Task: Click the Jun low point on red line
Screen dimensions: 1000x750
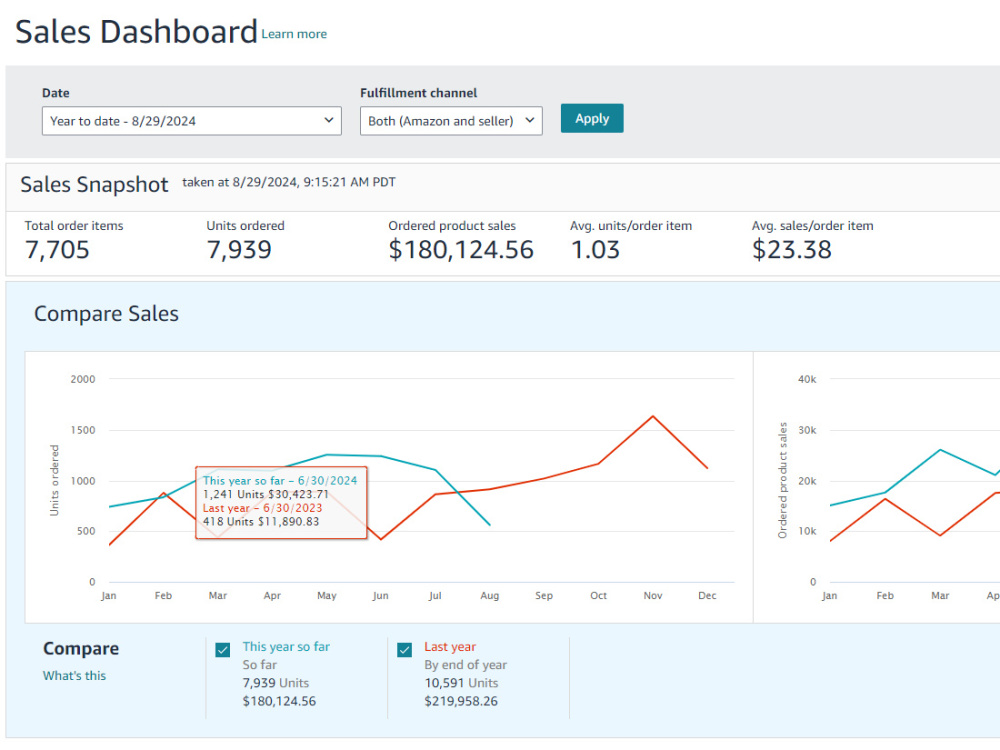Action: point(381,540)
